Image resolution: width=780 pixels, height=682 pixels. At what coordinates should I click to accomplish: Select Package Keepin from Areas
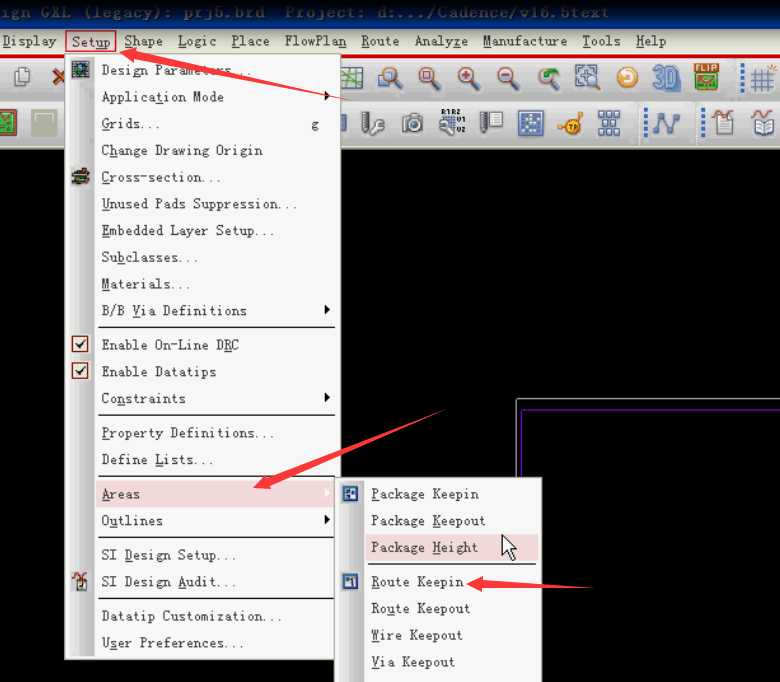452,494
